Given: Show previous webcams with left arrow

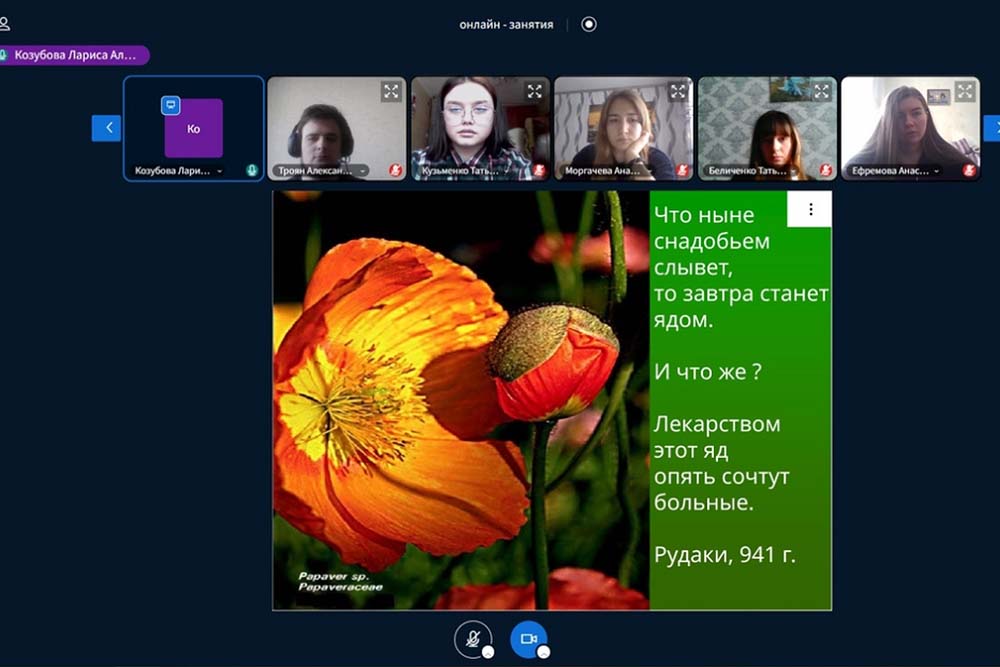Looking at the screenshot, I should point(106,128).
